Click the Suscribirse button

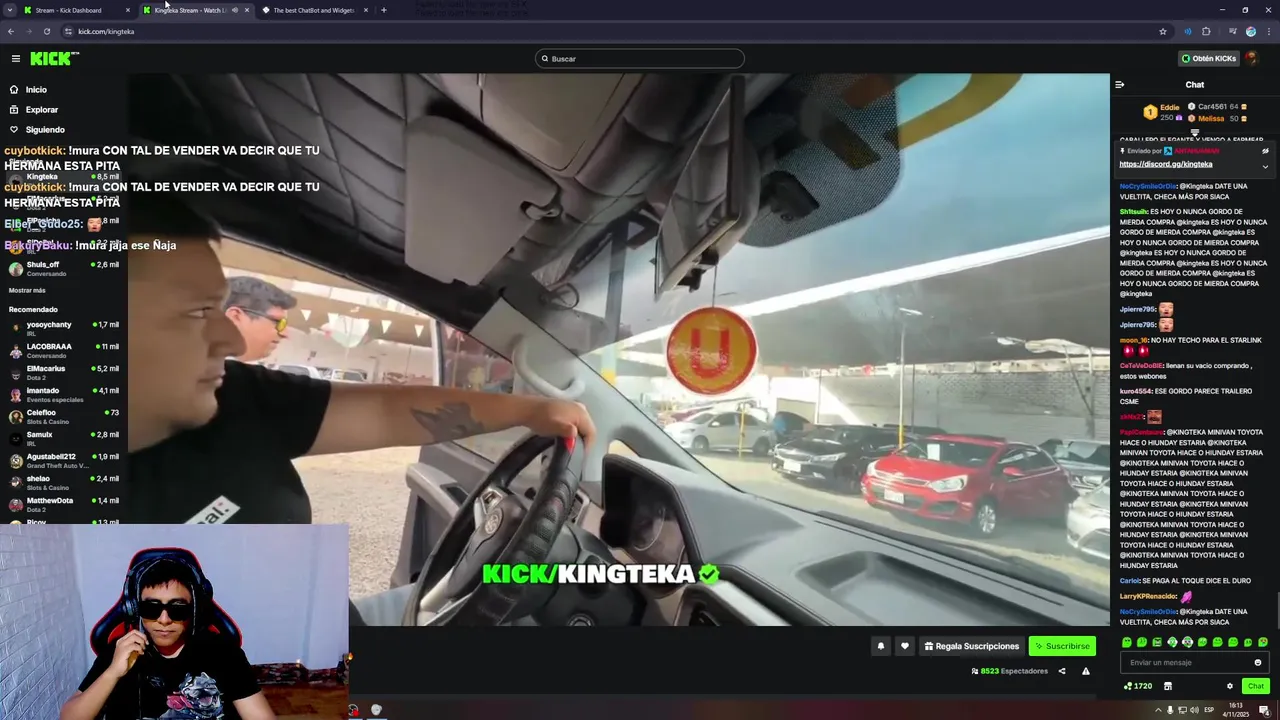click(1062, 646)
